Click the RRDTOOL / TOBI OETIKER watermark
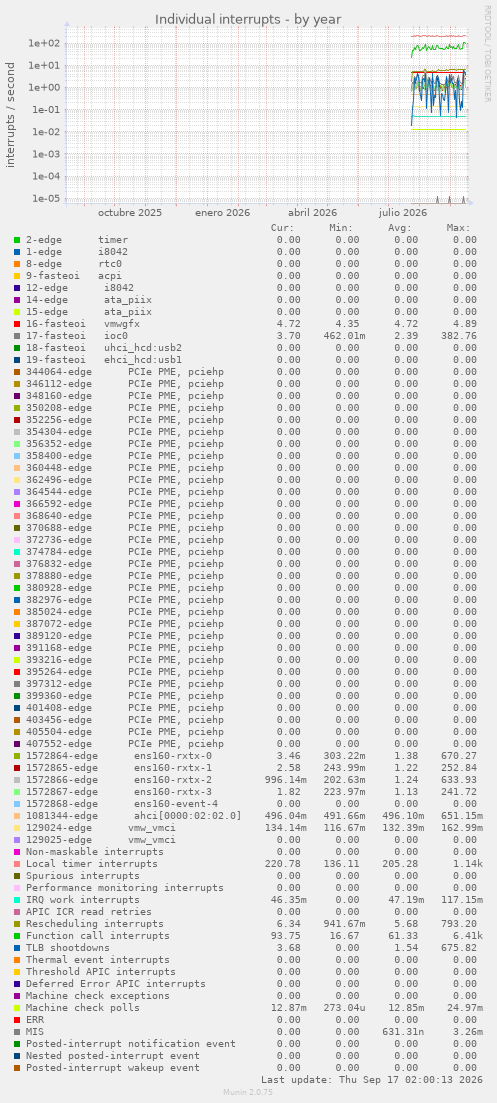The width and height of the screenshot is (497, 1103). (487, 53)
